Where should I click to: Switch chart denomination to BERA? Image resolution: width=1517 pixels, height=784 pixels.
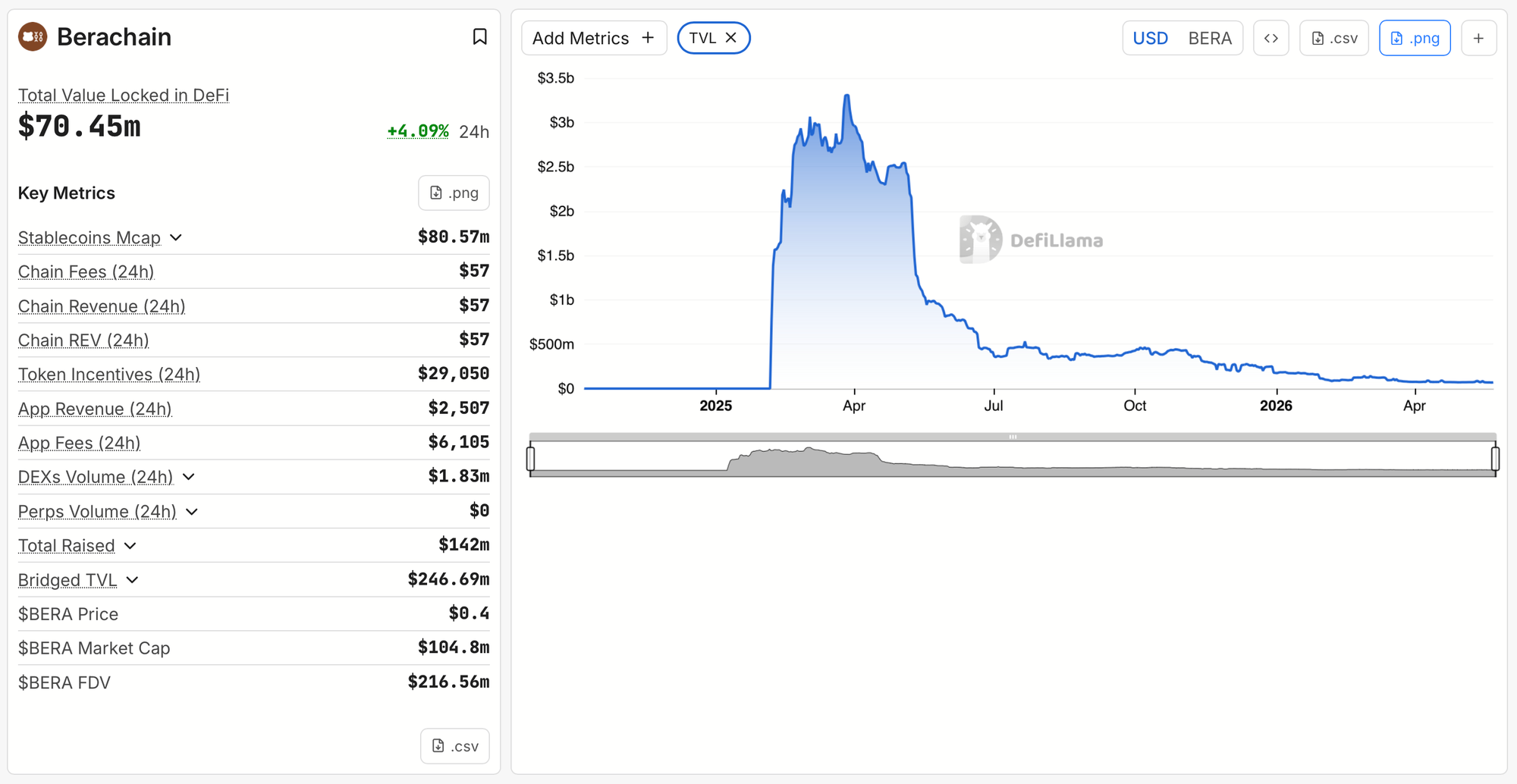point(1210,38)
